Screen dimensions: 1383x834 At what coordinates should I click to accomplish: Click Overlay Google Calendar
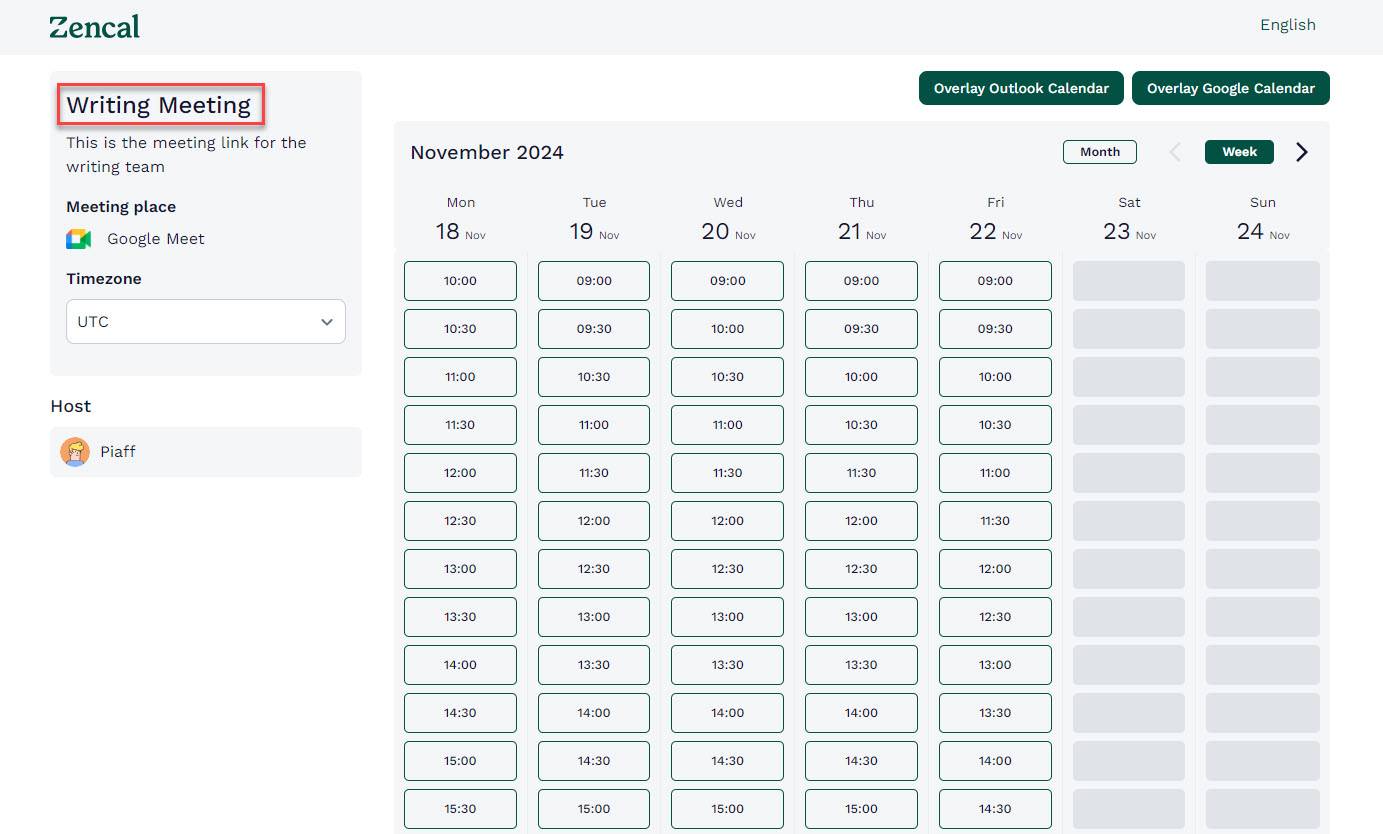point(1231,88)
